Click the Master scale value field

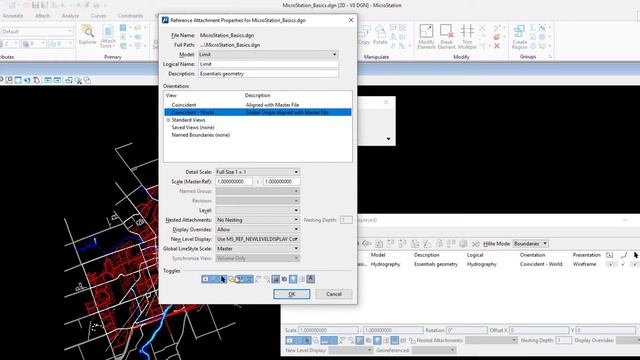tap(234, 181)
